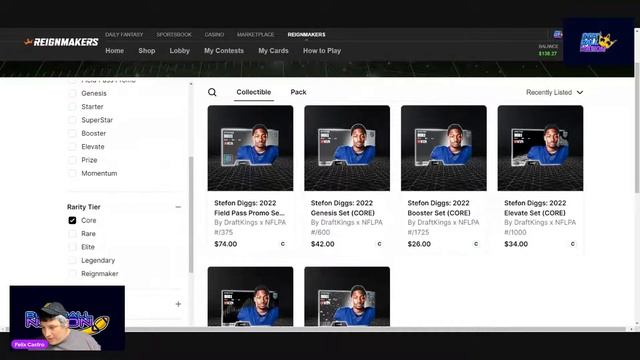
Task: Check the Momentum set filter
Action: pos(72,173)
